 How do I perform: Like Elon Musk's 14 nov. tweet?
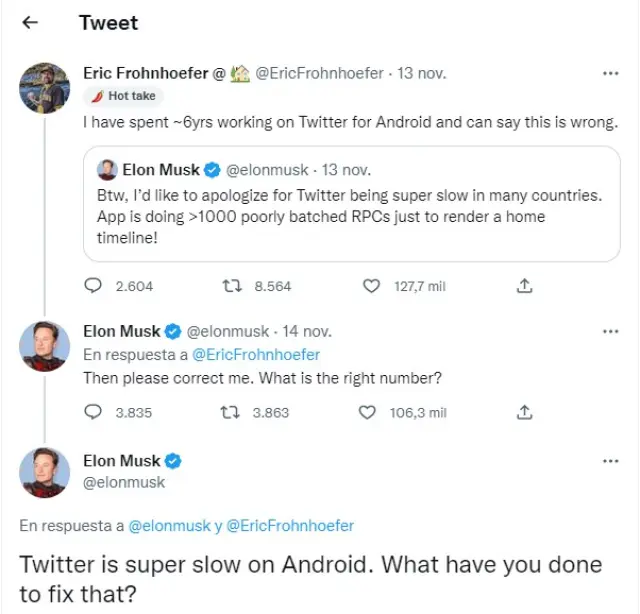(x=367, y=412)
